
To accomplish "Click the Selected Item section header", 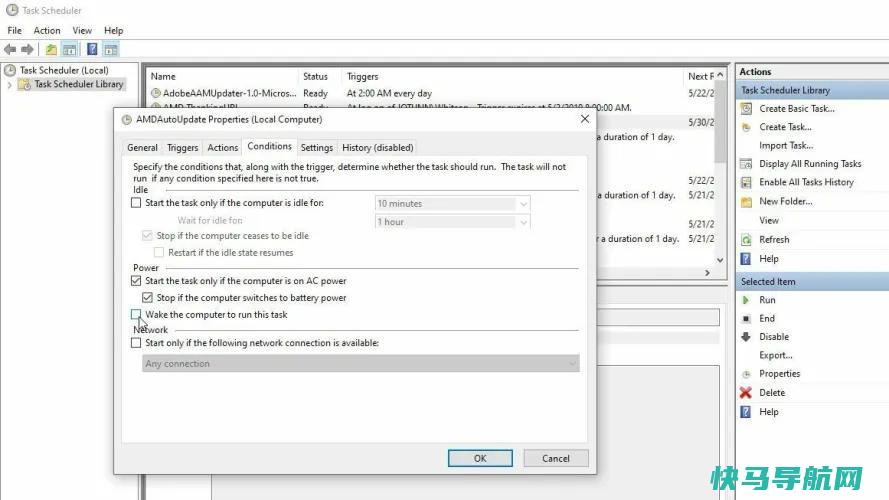I will click(812, 282).
